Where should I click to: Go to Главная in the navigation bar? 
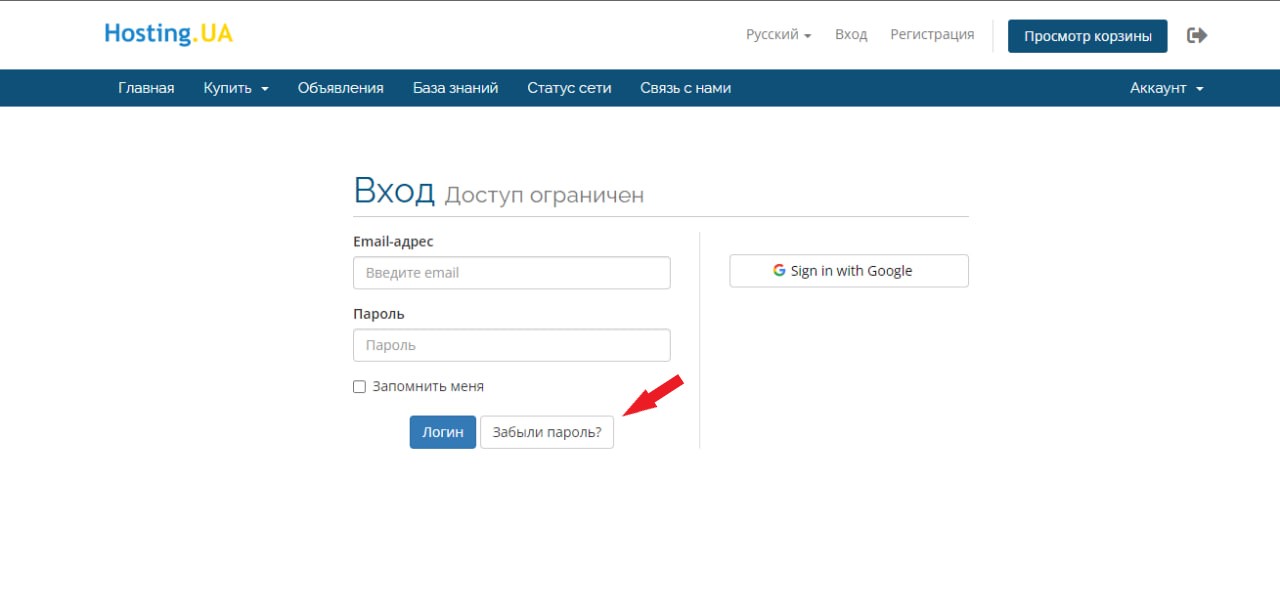[146, 88]
